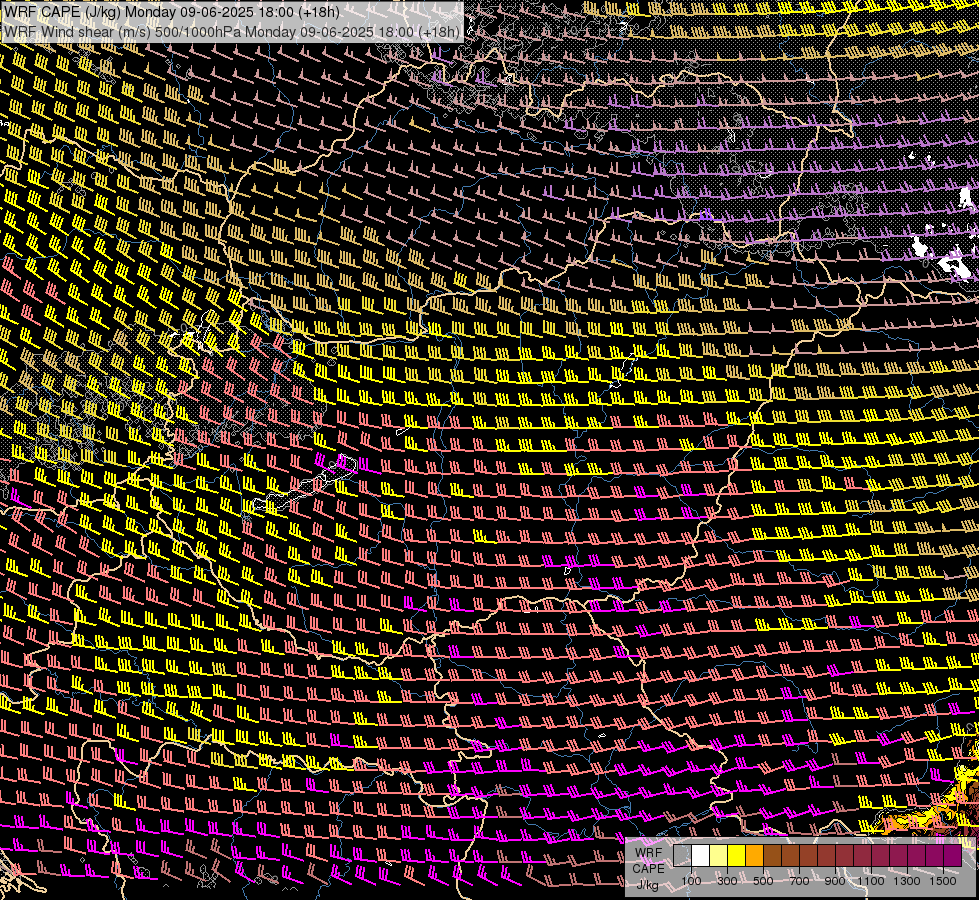The image size is (979, 900).
Task: Pick the bright yellow CAPE legend swatch
Action: tap(737, 855)
